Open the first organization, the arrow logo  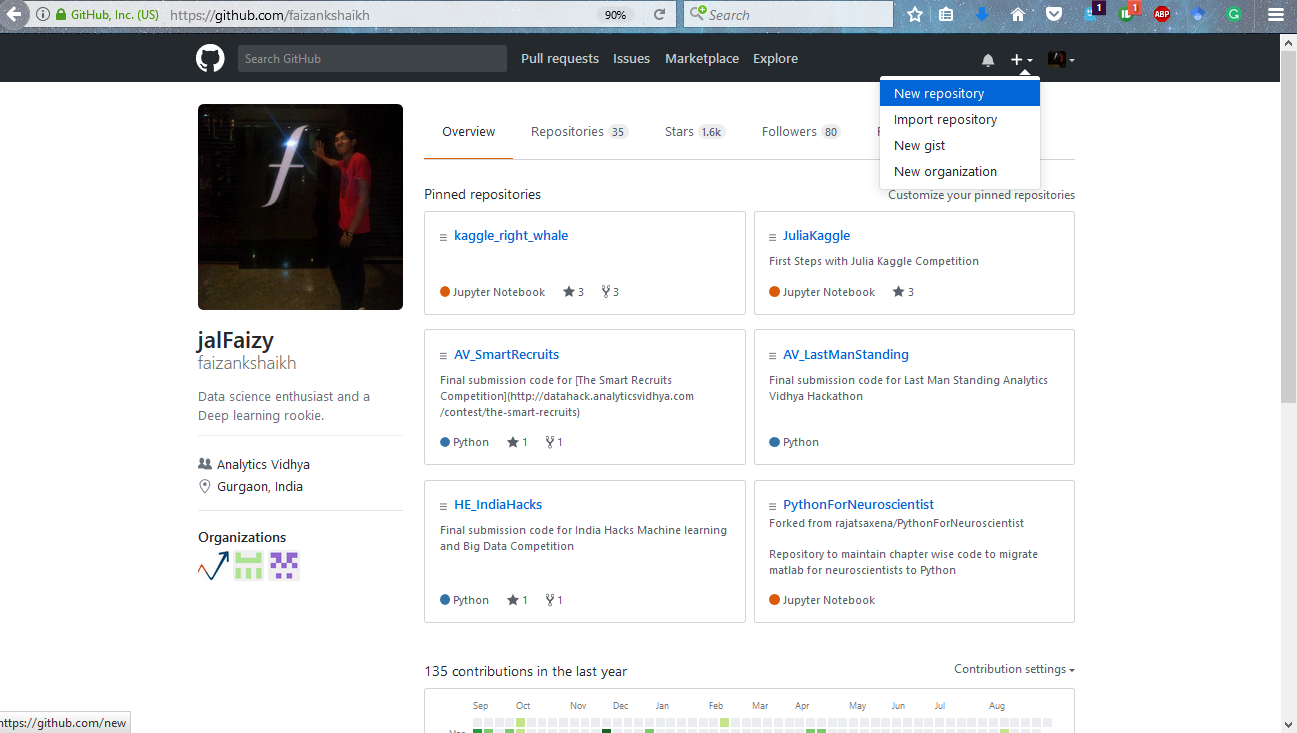tap(213, 566)
